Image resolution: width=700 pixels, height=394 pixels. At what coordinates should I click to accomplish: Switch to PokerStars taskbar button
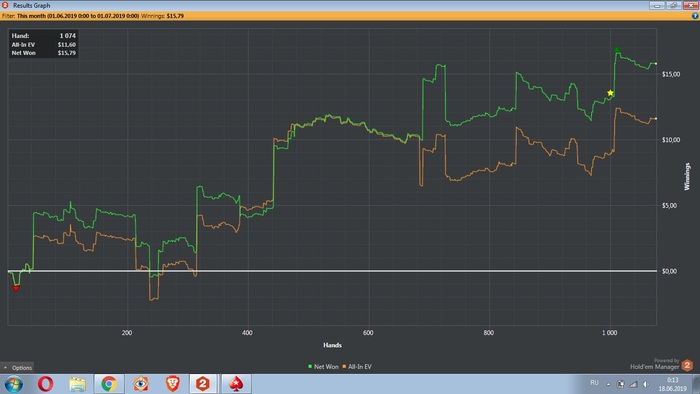click(236, 384)
